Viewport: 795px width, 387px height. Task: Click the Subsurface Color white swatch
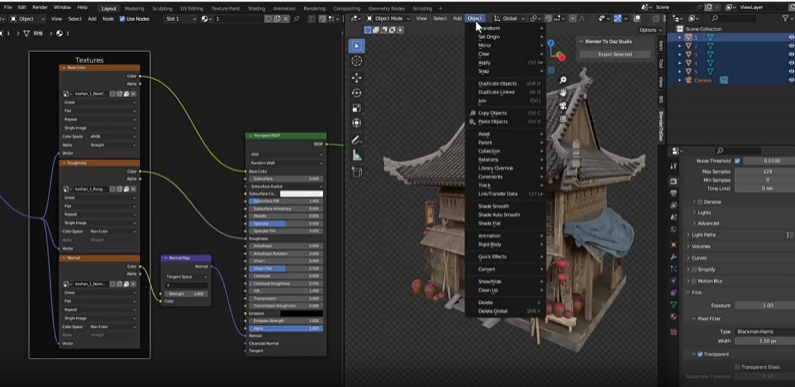point(301,194)
